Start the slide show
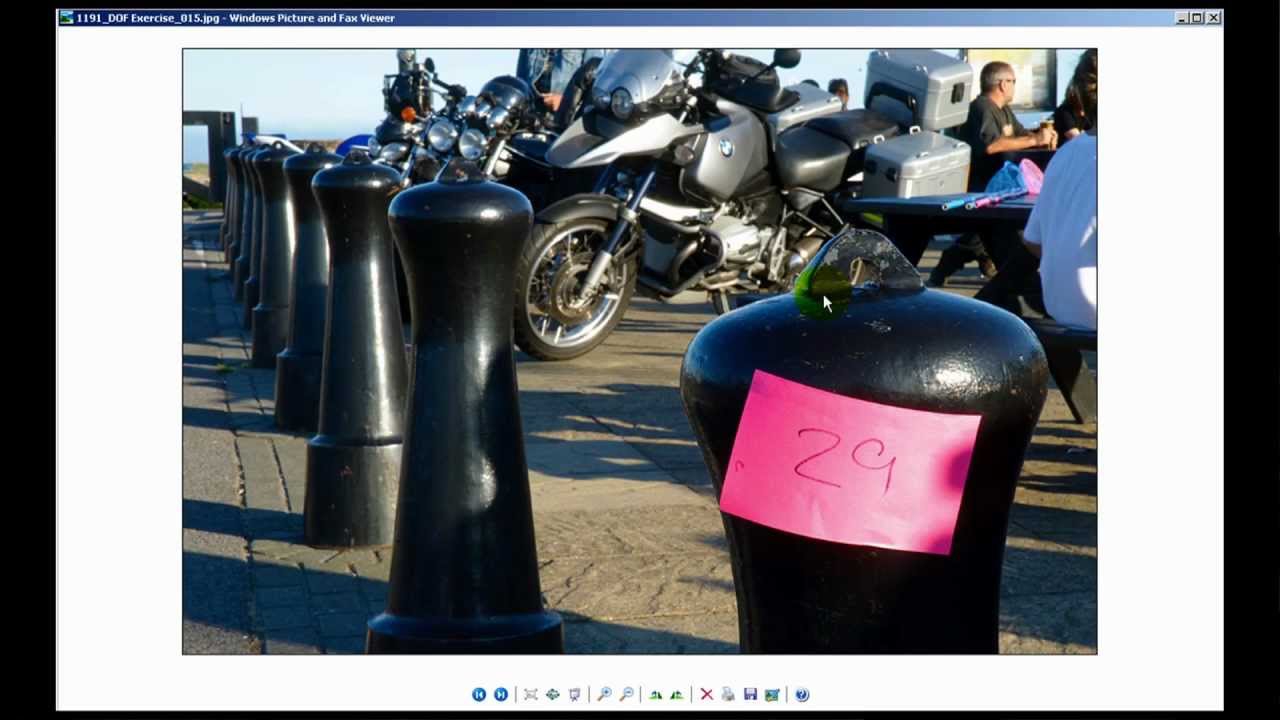The width and height of the screenshot is (1280, 720). pos(575,694)
